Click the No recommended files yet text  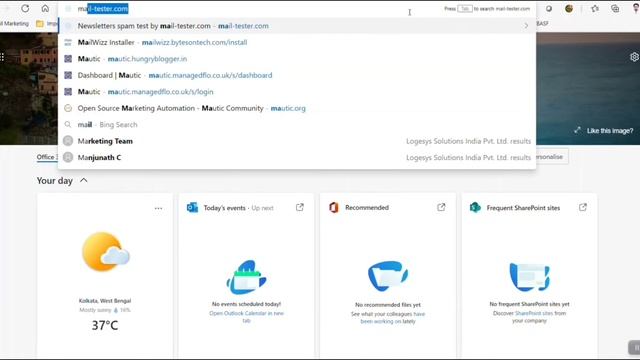coord(388,305)
